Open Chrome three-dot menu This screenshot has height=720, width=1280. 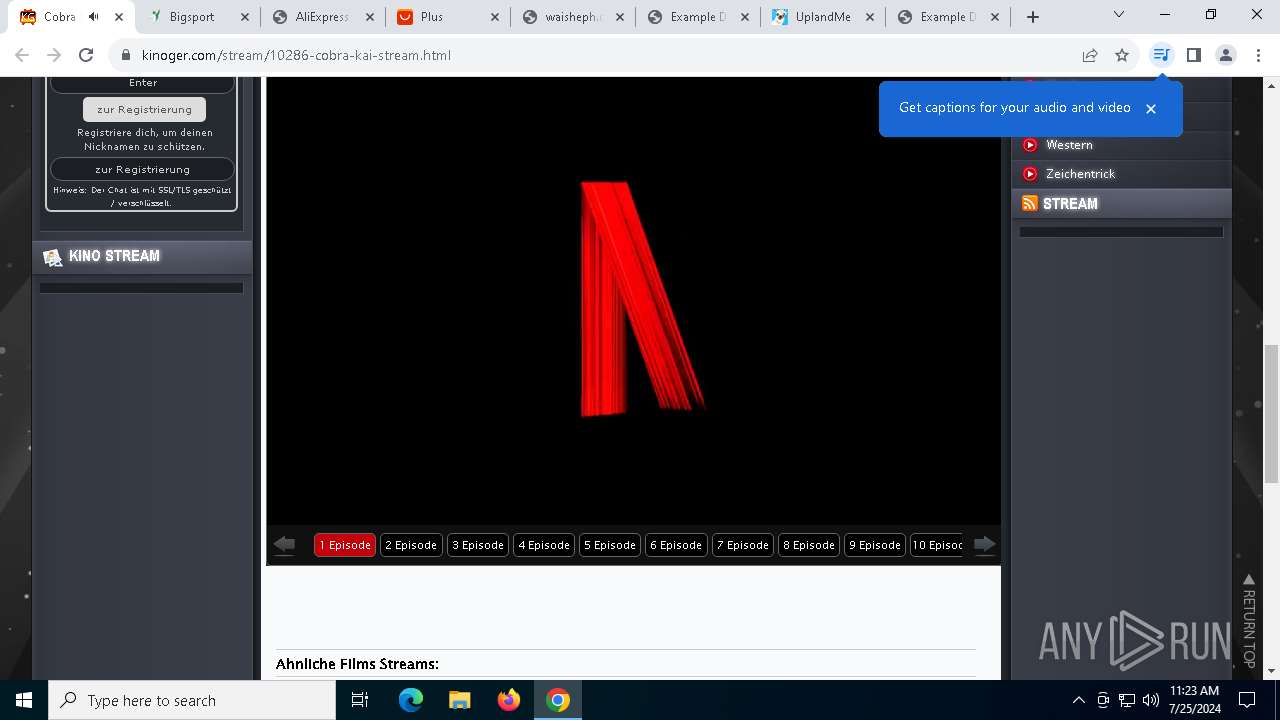coord(1257,55)
